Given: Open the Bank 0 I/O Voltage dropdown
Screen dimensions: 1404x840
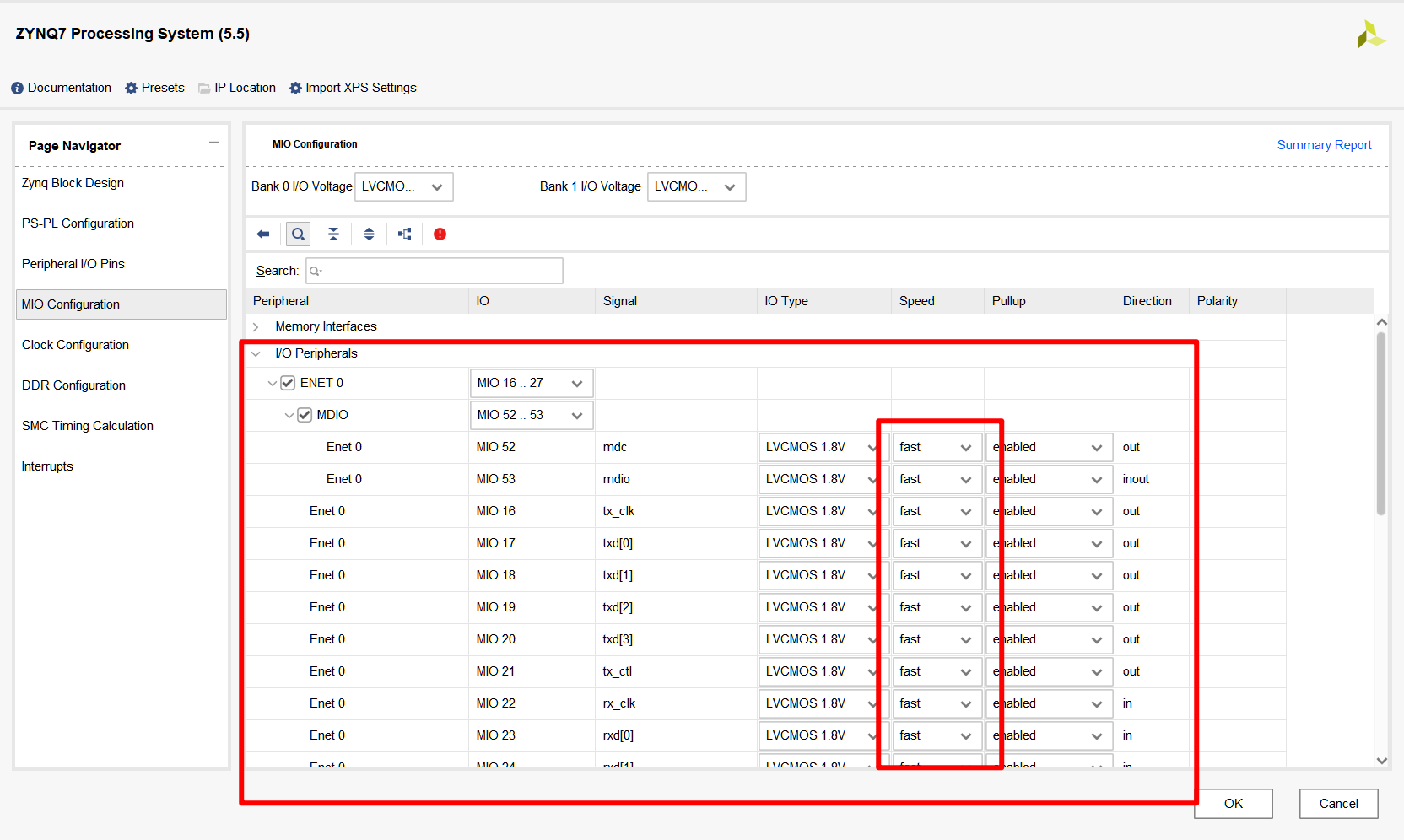Looking at the screenshot, I should pos(404,186).
